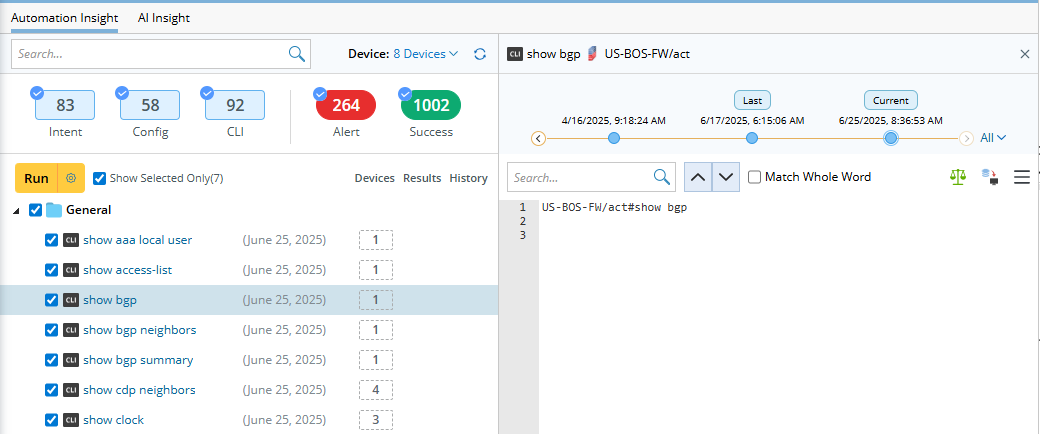Click CLI icon beside show clock

click(71, 419)
